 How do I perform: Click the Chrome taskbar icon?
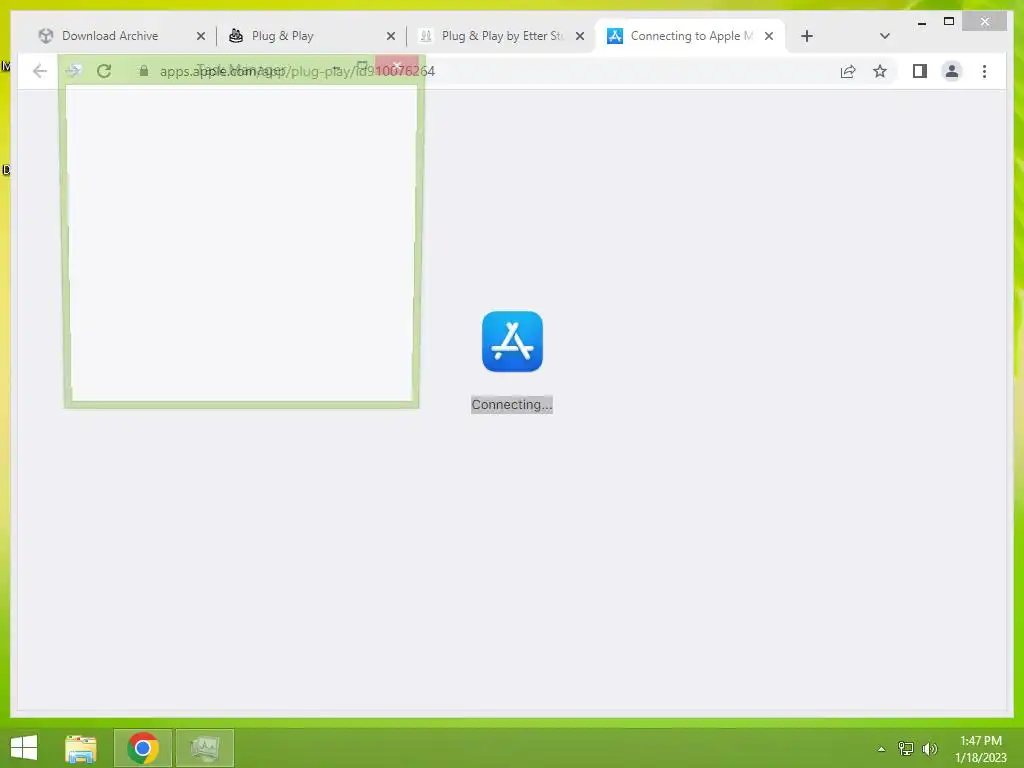pyautogui.click(x=143, y=748)
